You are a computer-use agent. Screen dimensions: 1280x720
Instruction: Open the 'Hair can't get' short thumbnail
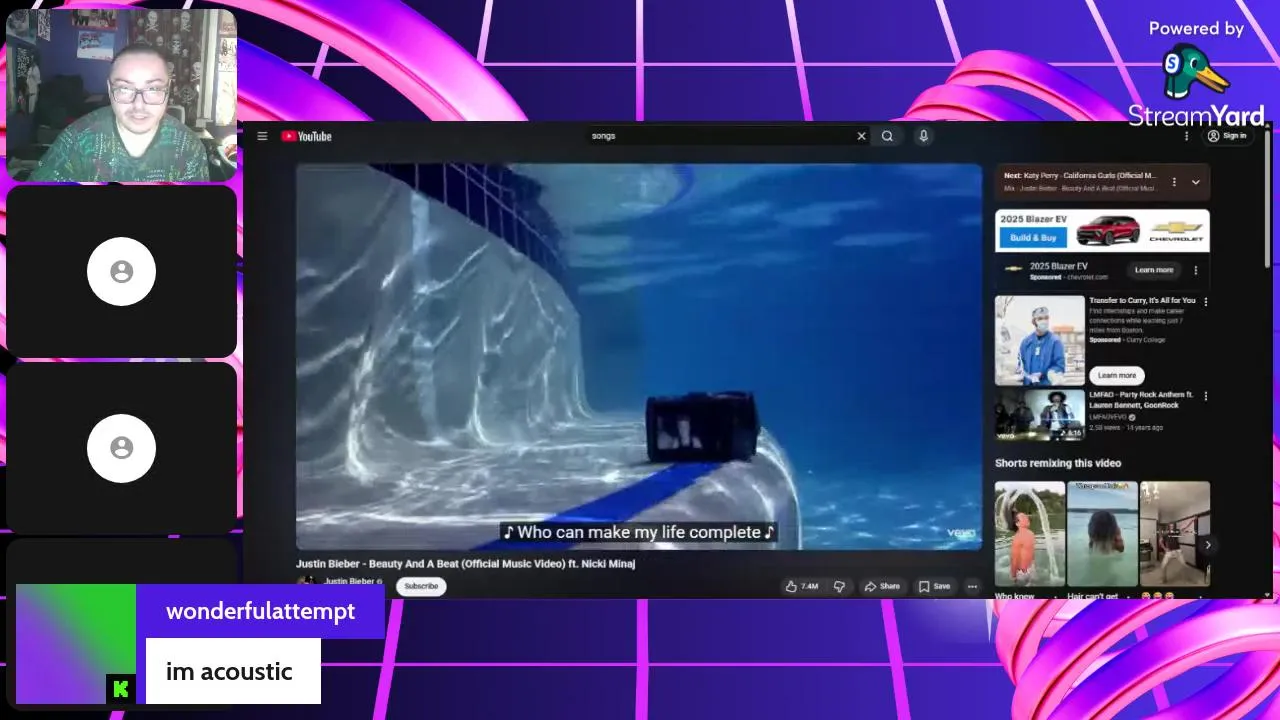point(1102,533)
